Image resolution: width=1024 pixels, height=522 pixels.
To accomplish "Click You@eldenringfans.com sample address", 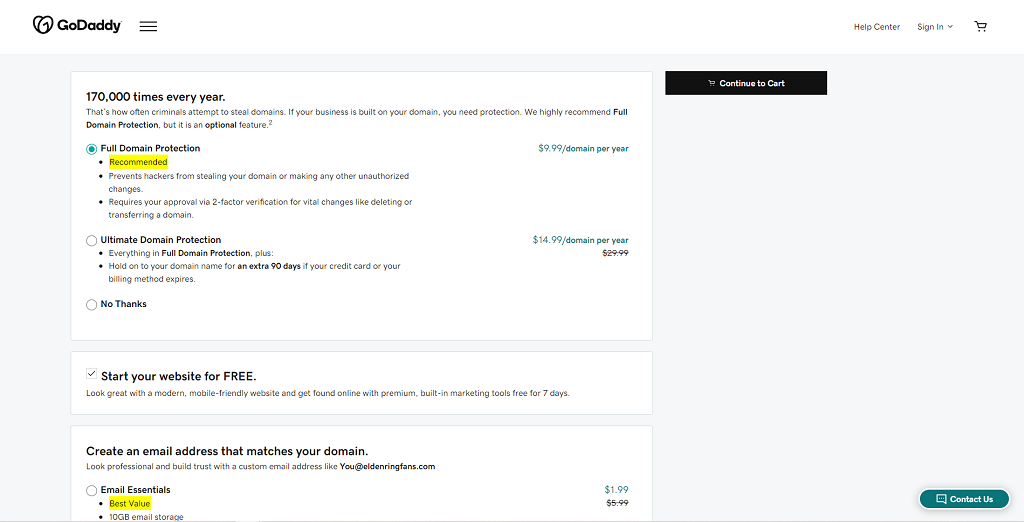I will 387,466.
